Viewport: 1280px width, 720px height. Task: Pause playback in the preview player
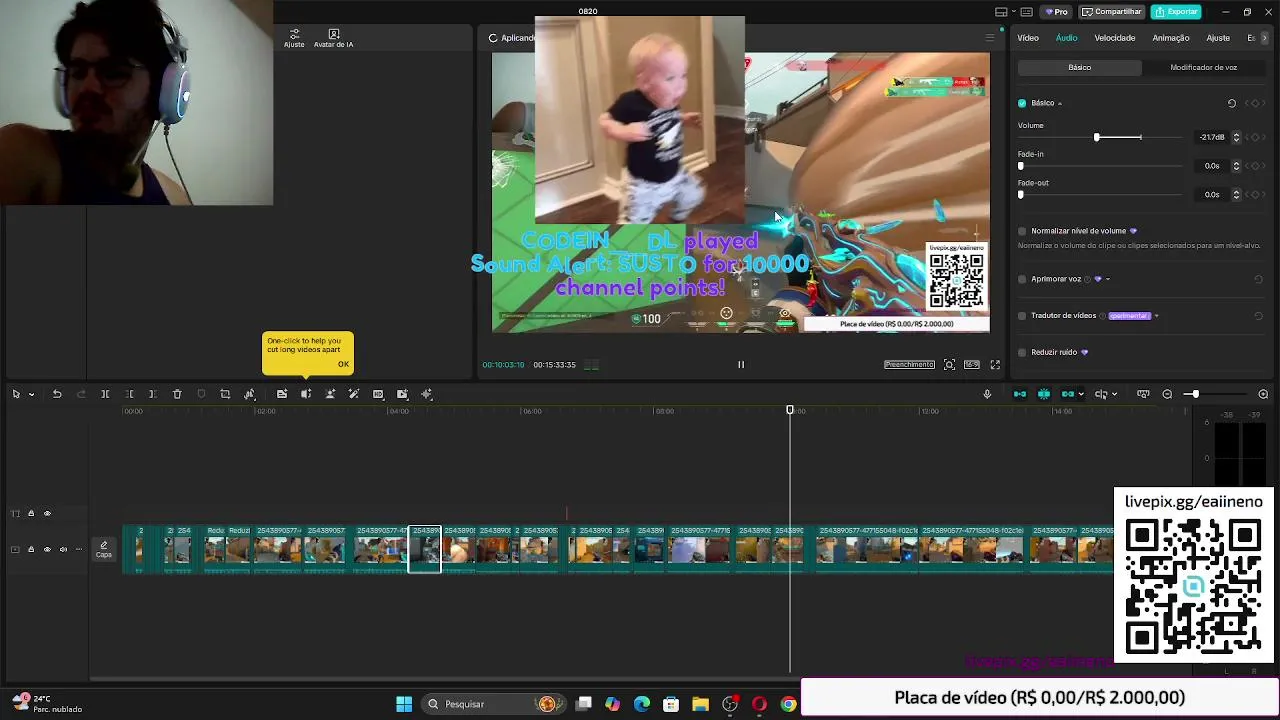click(741, 365)
